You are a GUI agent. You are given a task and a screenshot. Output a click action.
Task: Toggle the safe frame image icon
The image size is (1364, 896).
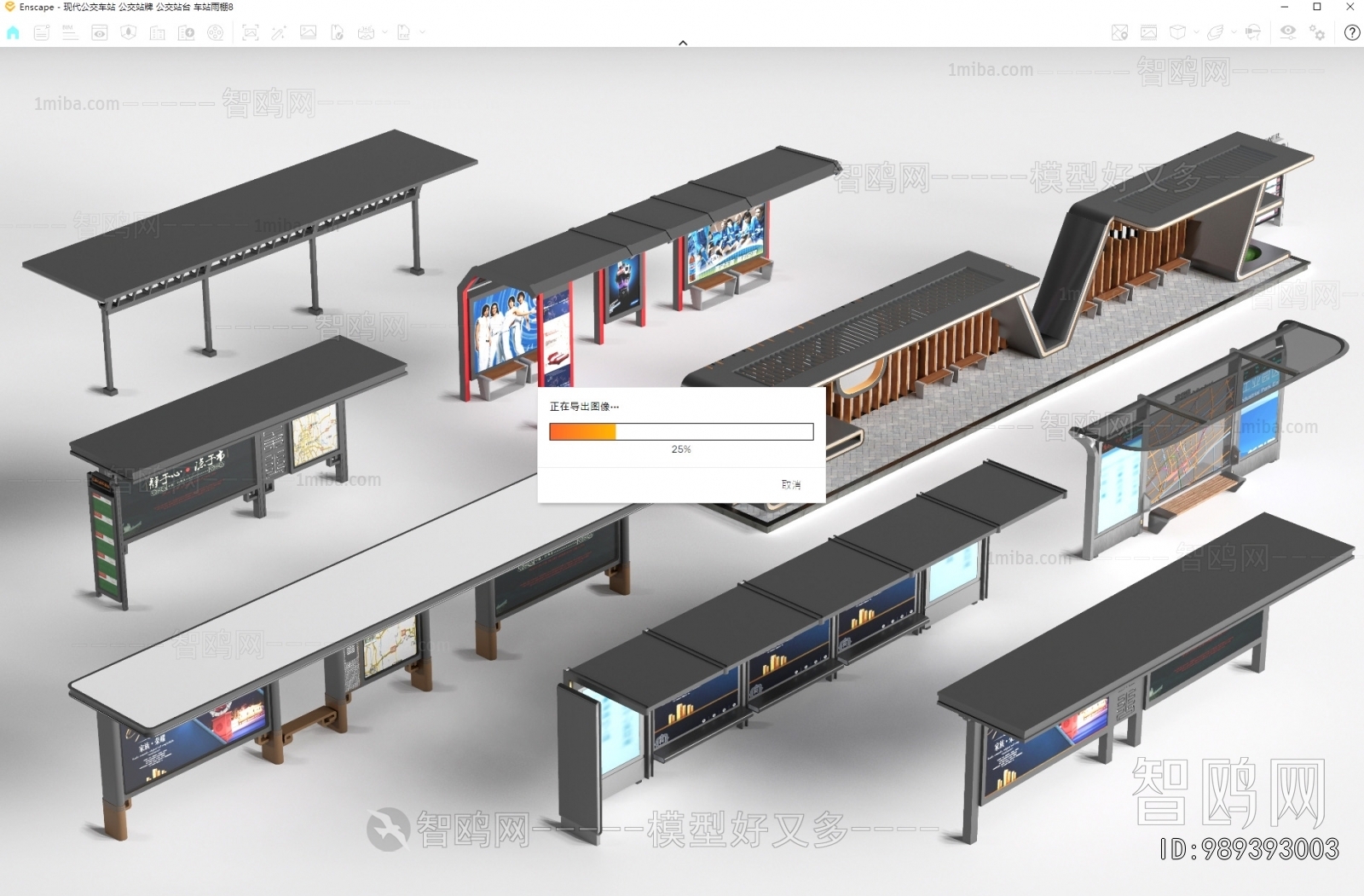coord(1148,32)
